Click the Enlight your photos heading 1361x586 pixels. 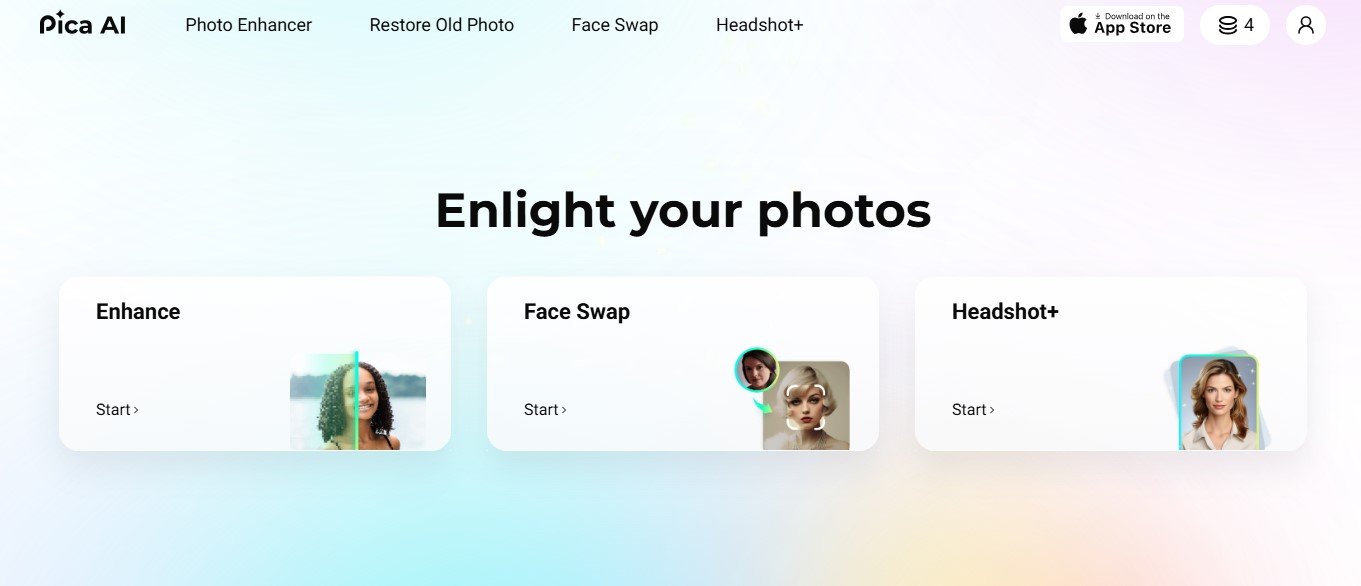coord(683,211)
